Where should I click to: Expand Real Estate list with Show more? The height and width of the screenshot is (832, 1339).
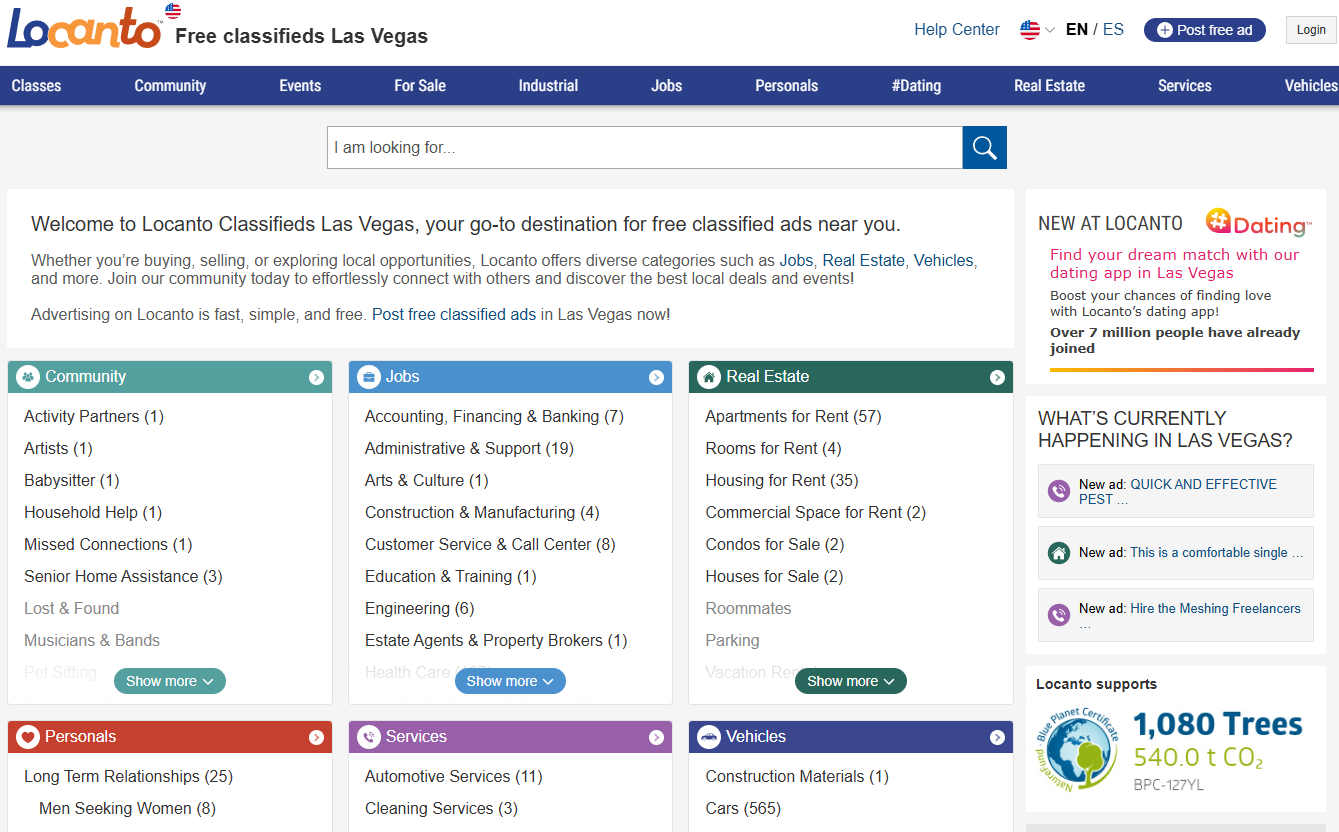pos(851,681)
